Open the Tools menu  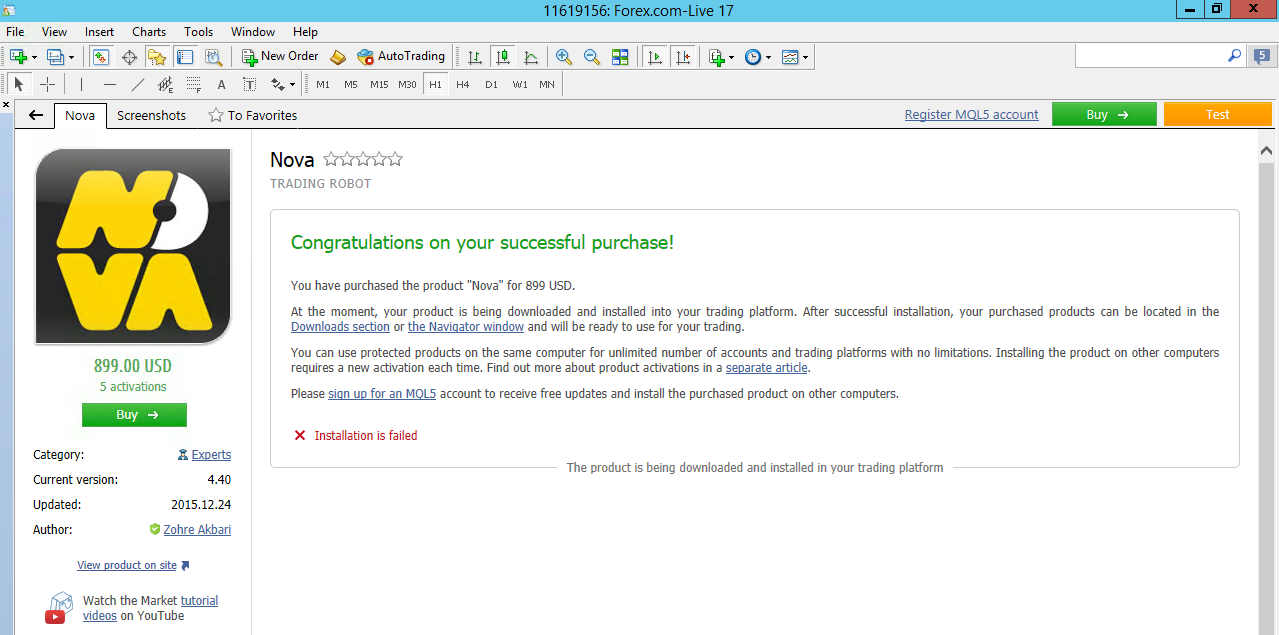tap(199, 32)
